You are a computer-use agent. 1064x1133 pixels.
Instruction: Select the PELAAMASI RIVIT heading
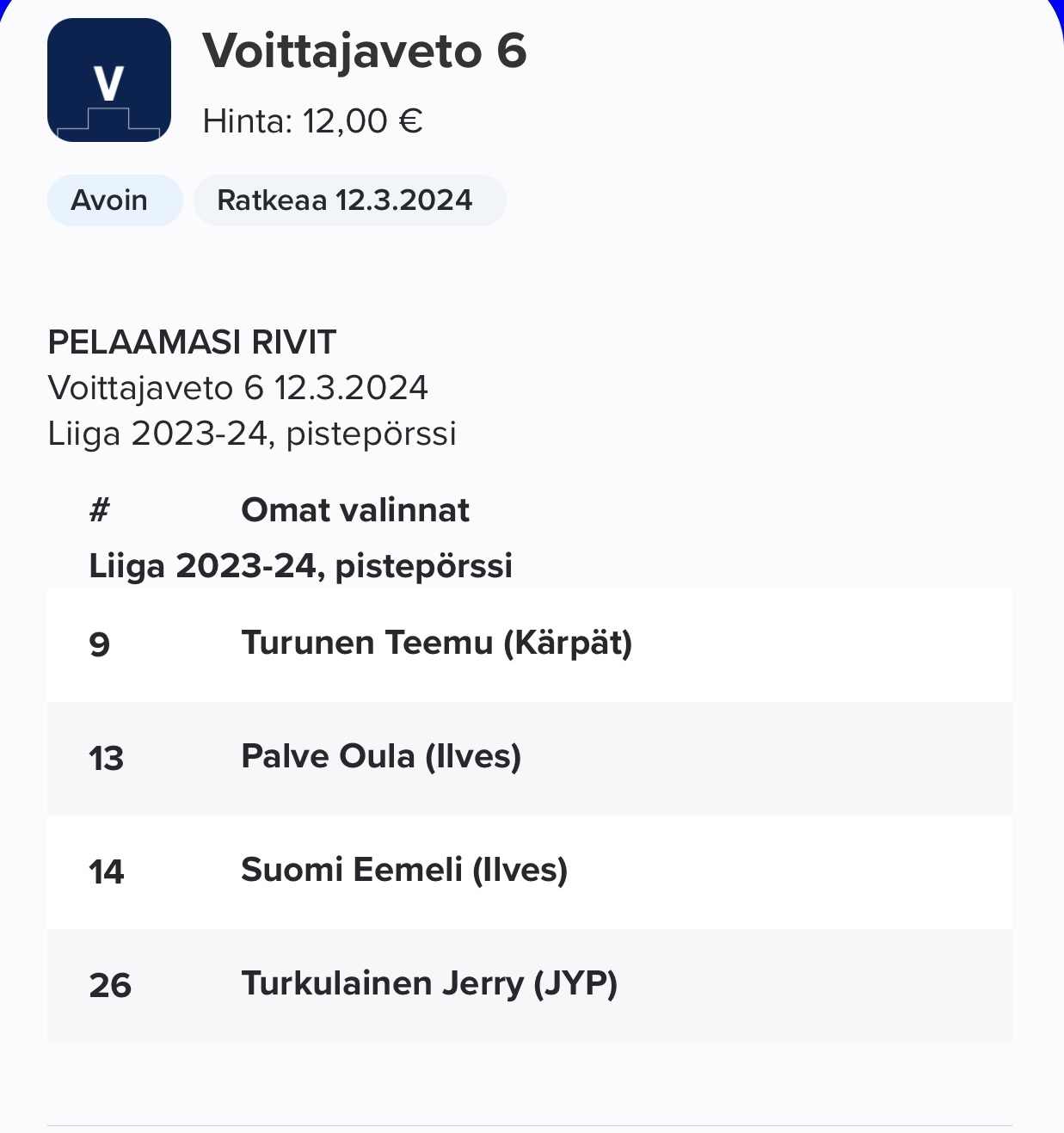pos(192,342)
